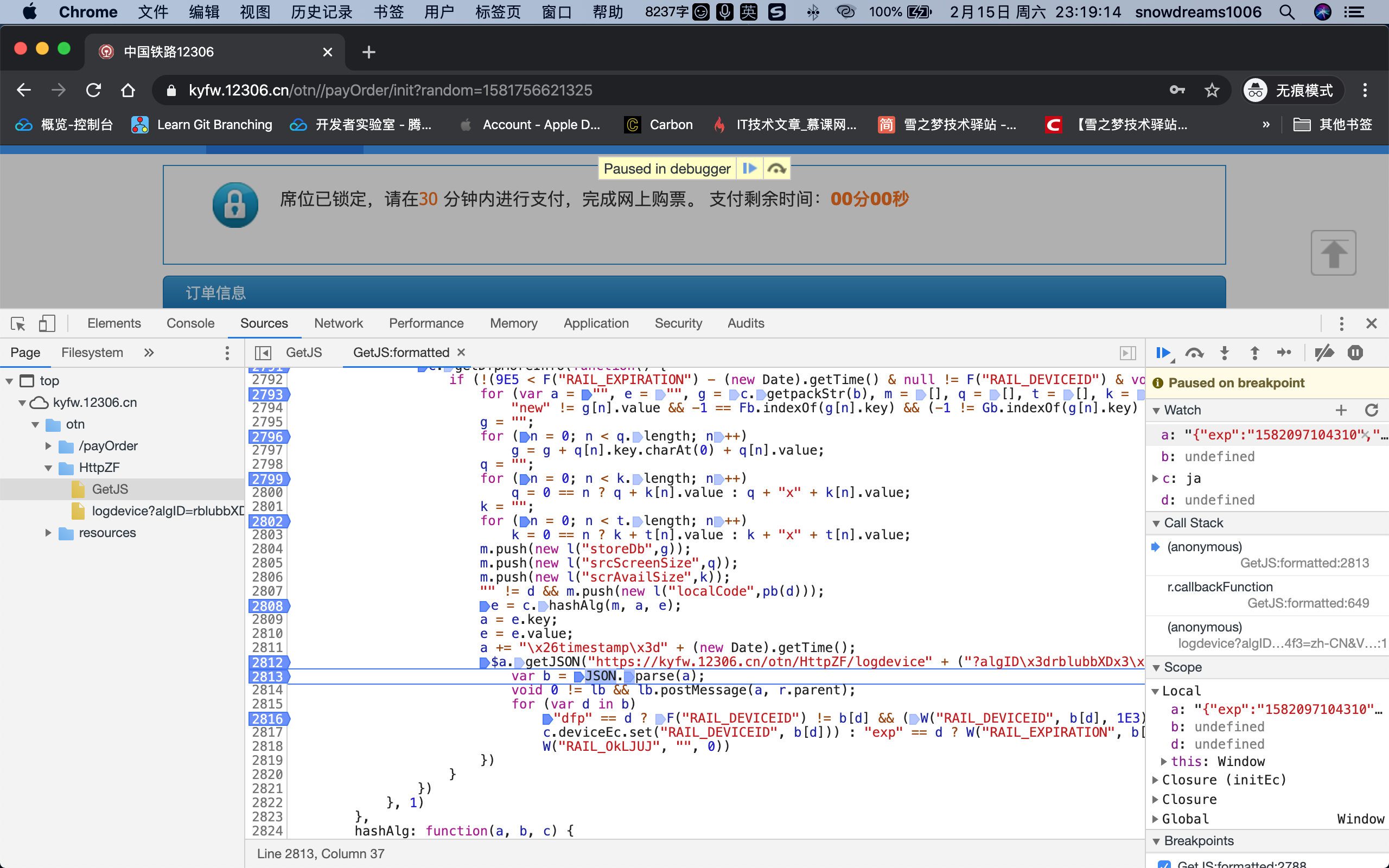This screenshot has height=868, width=1389.
Task: Click the page address bar URL
Action: pyautogui.click(x=390, y=90)
